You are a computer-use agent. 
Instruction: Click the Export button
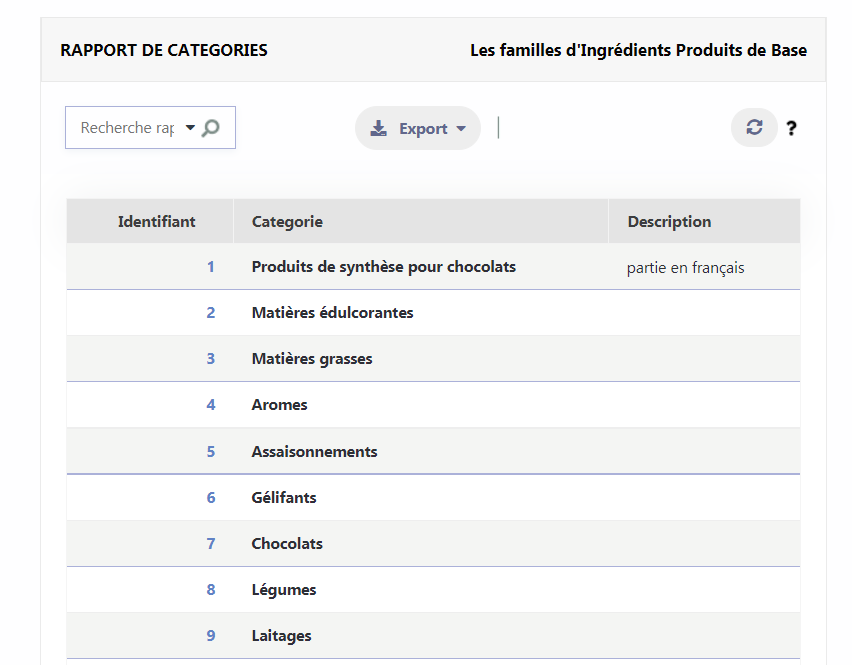coord(418,128)
